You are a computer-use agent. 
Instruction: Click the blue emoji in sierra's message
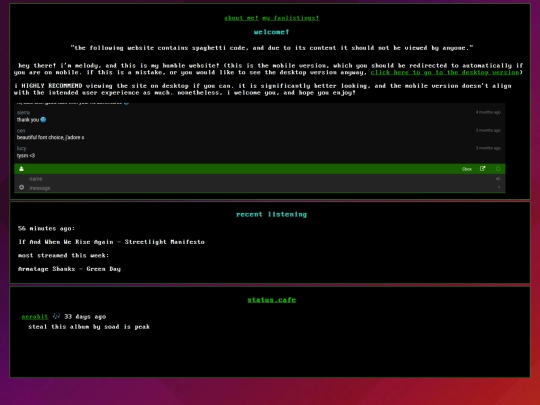[x=43, y=120]
